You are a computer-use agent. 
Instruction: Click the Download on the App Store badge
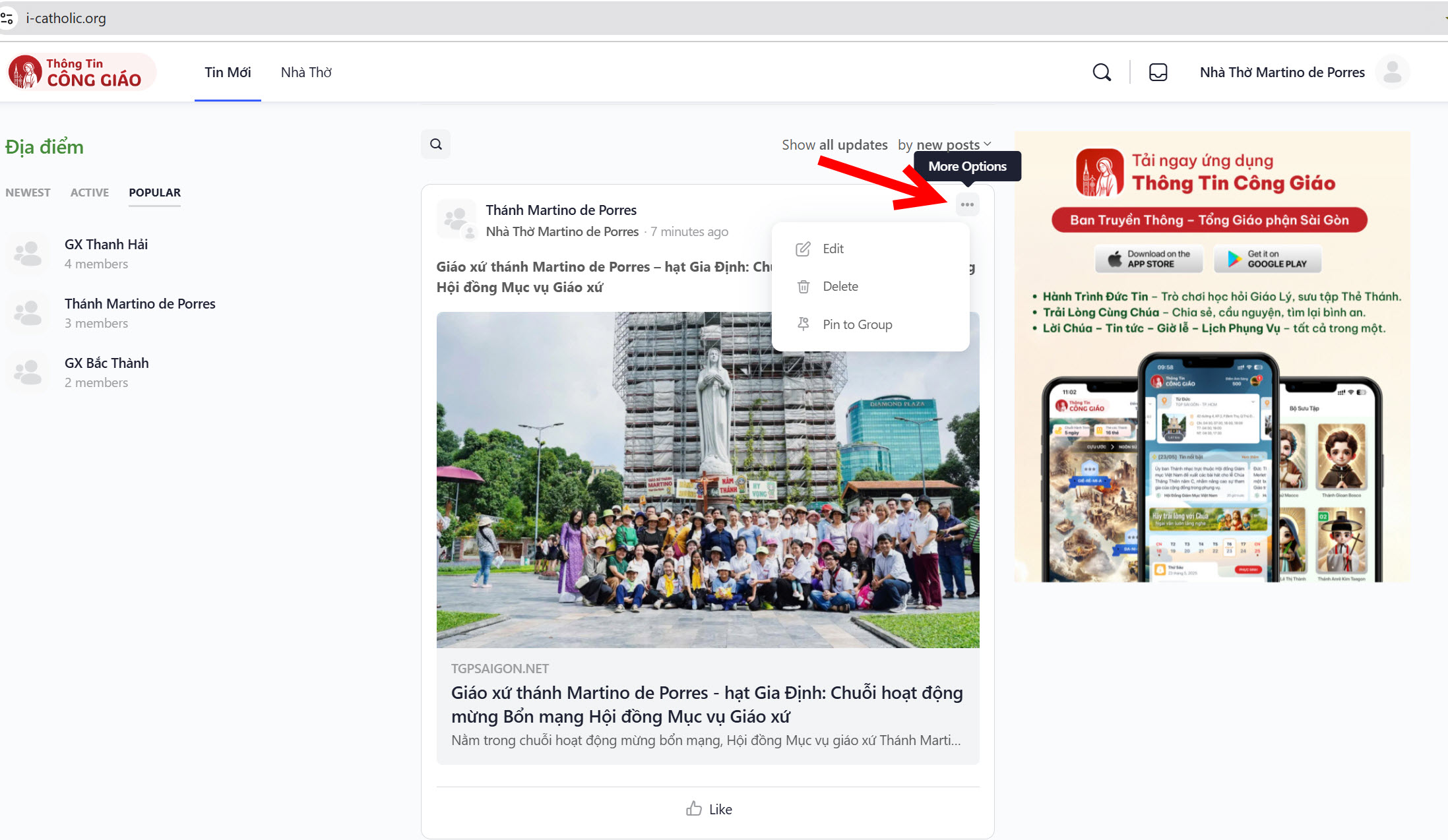click(1149, 259)
